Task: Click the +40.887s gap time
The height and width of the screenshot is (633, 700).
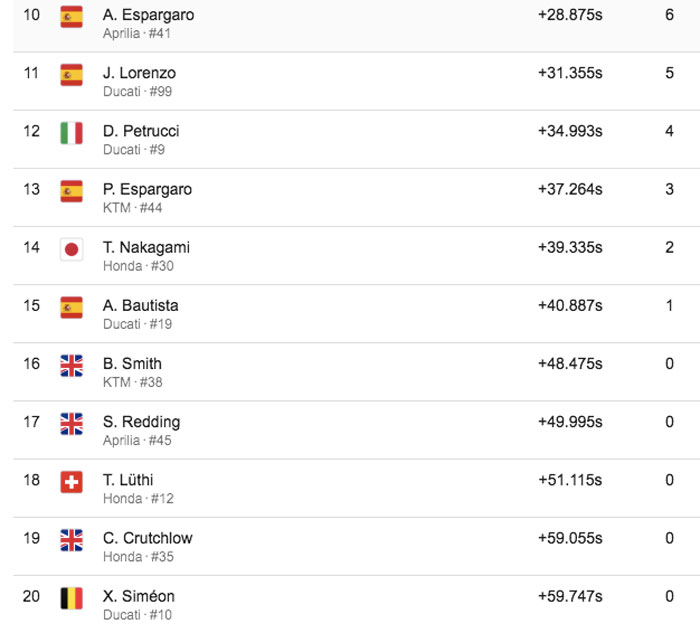Action: [570, 305]
